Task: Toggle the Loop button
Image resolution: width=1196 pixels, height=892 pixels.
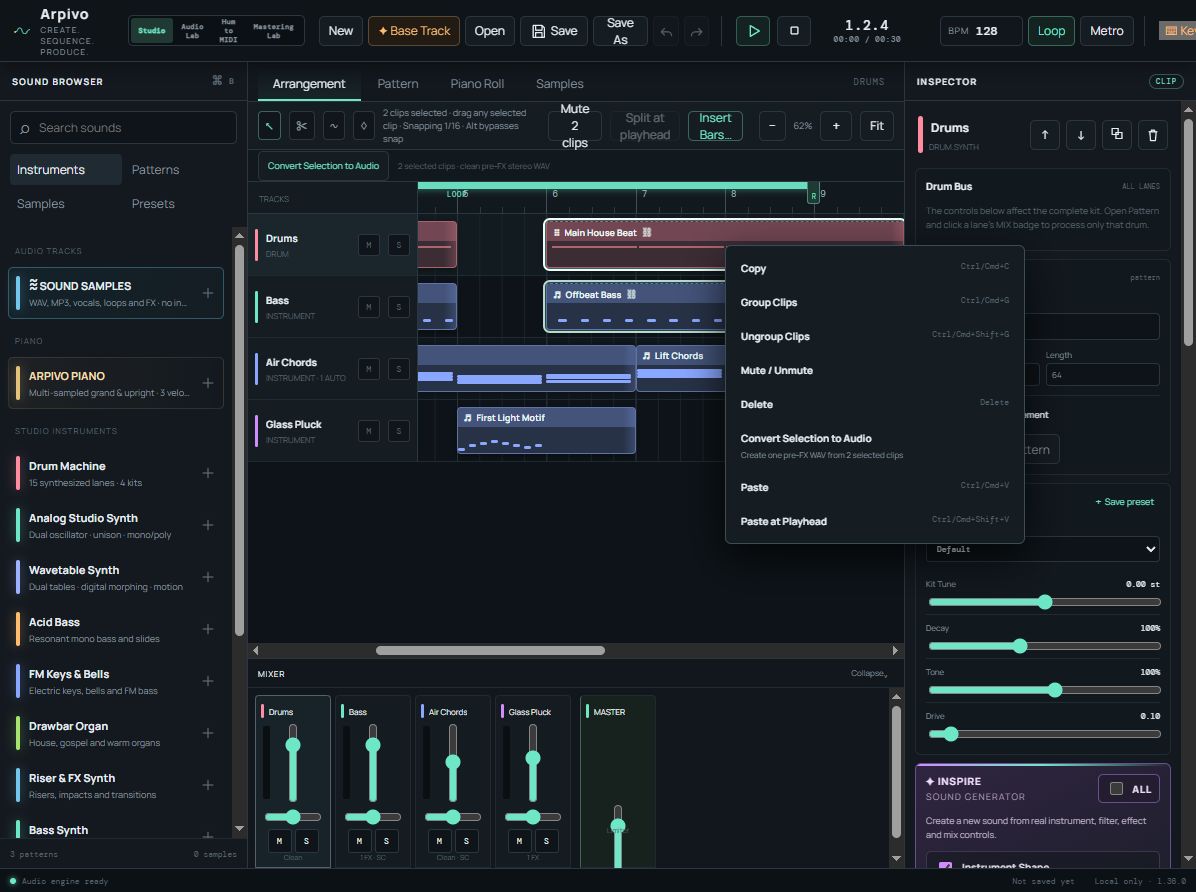Action: pyautogui.click(x=1051, y=31)
